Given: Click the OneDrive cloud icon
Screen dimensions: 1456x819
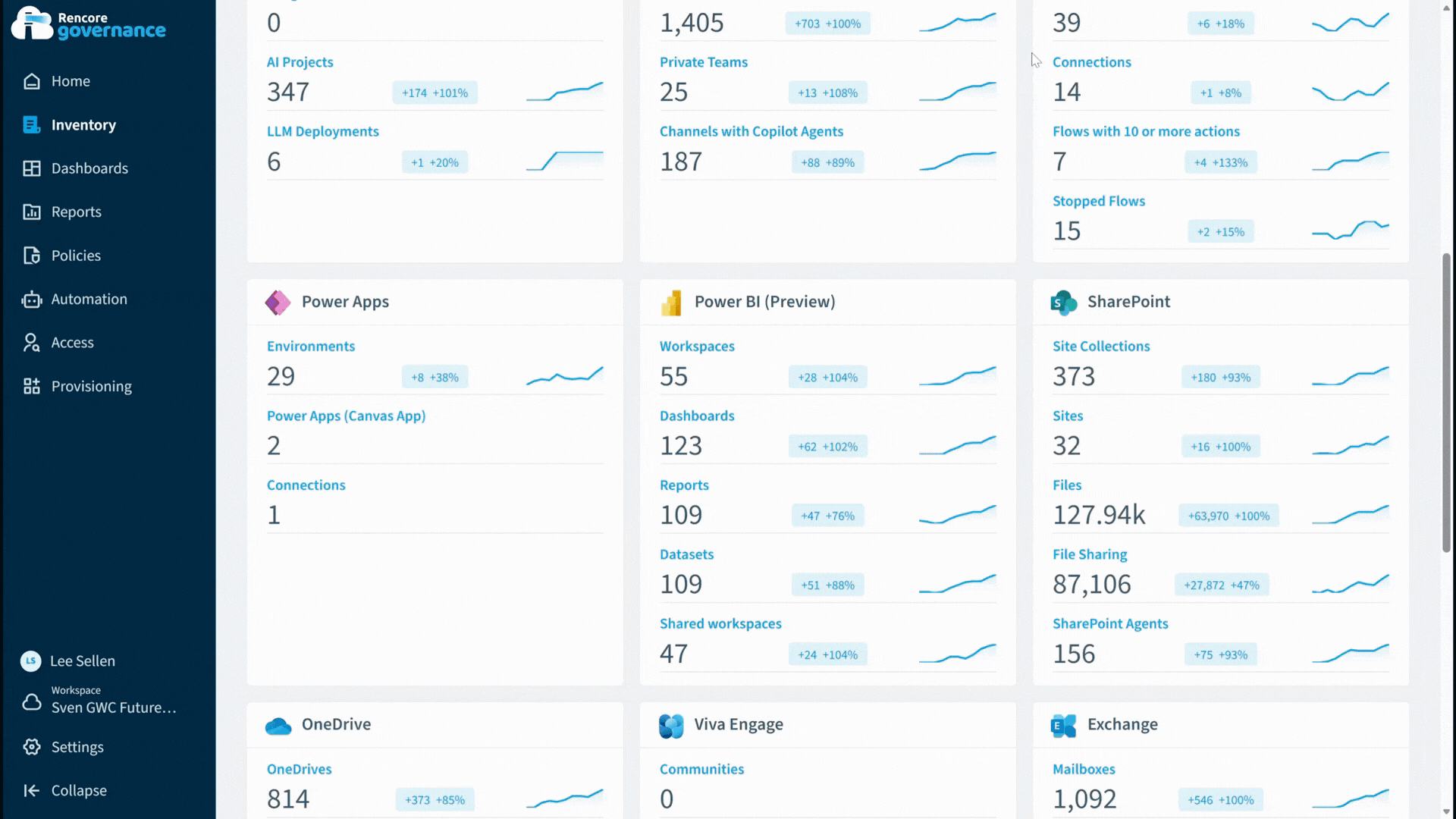Looking at the screenshot, I should pos(278,725).
